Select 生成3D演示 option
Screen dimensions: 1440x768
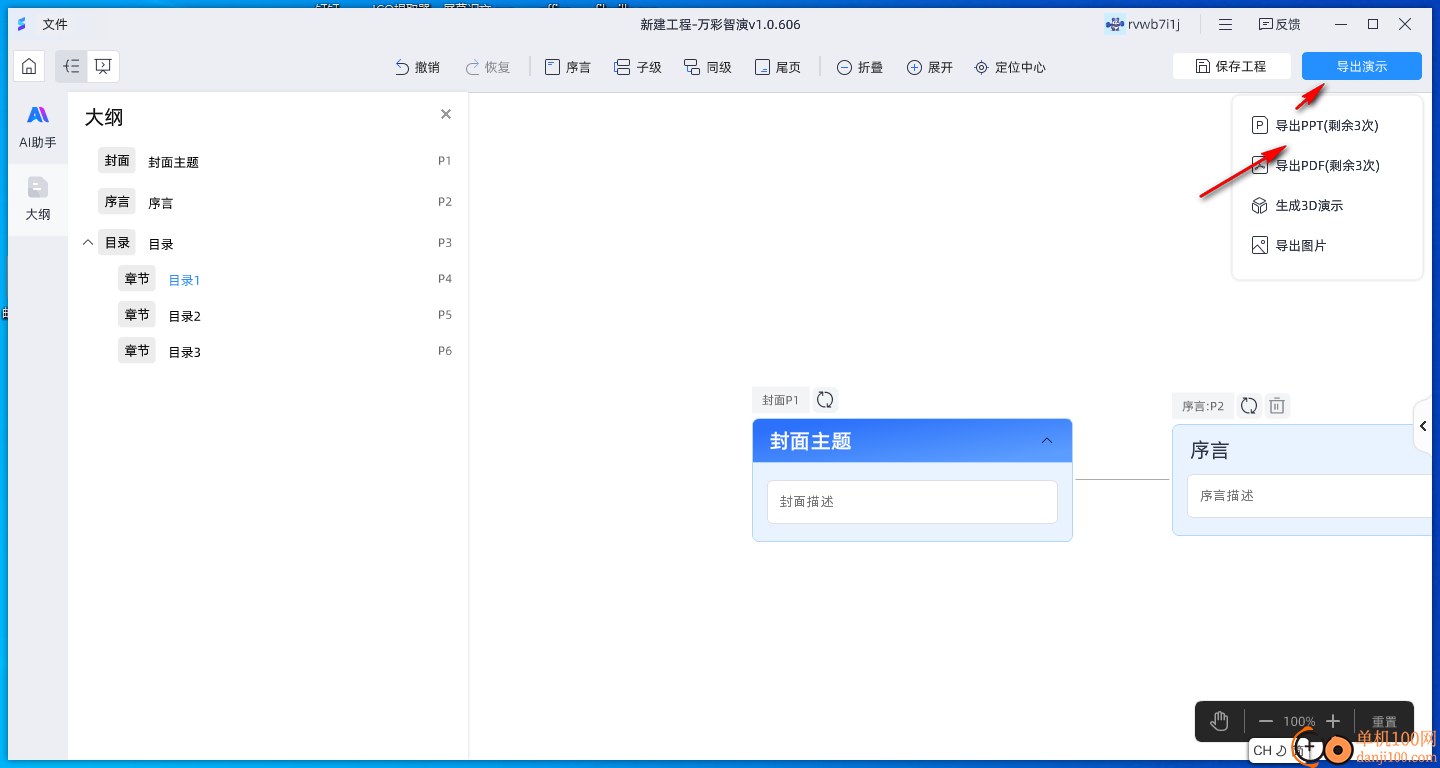[x=1298, y=206]
